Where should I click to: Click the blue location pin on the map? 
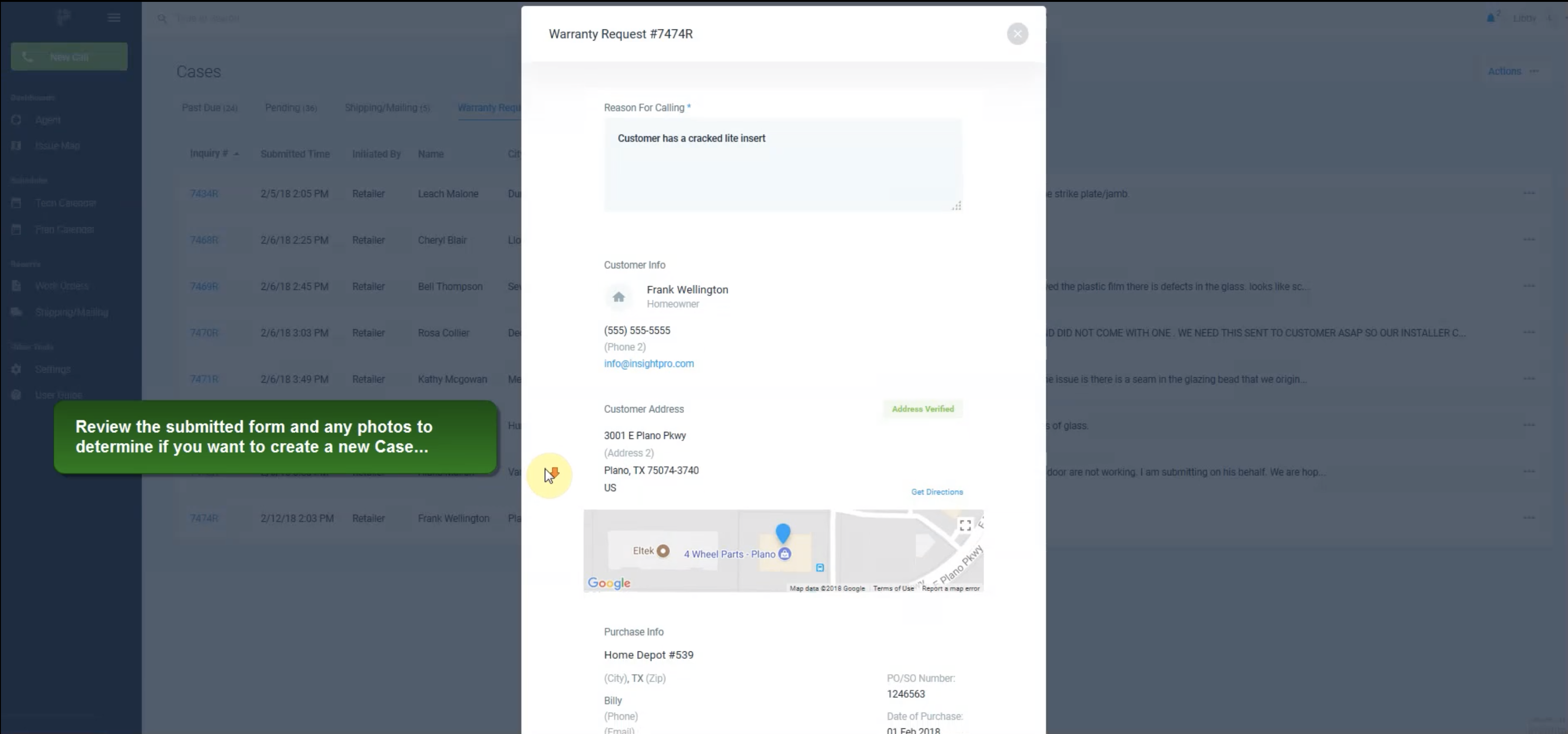[783, 533]
